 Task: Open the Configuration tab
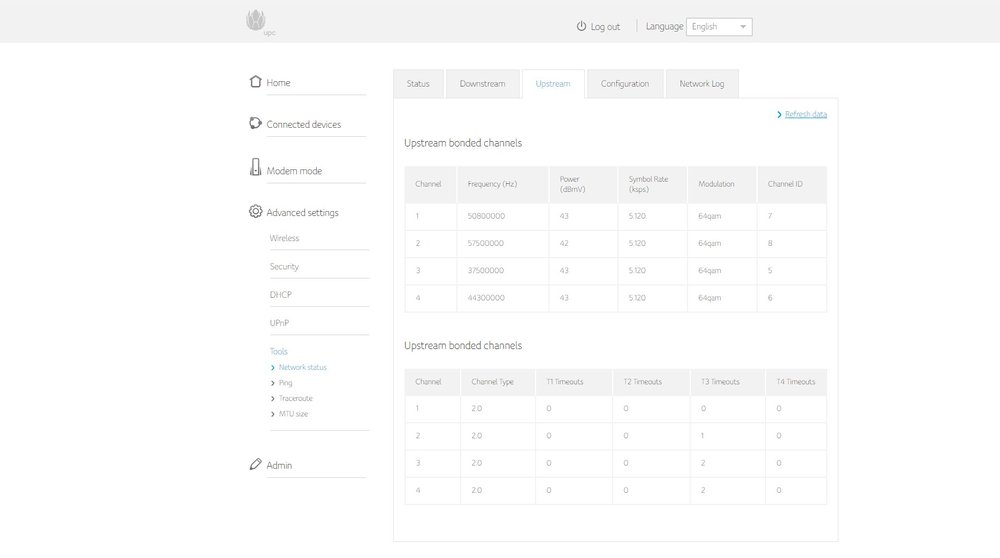(x=625, y=84)
